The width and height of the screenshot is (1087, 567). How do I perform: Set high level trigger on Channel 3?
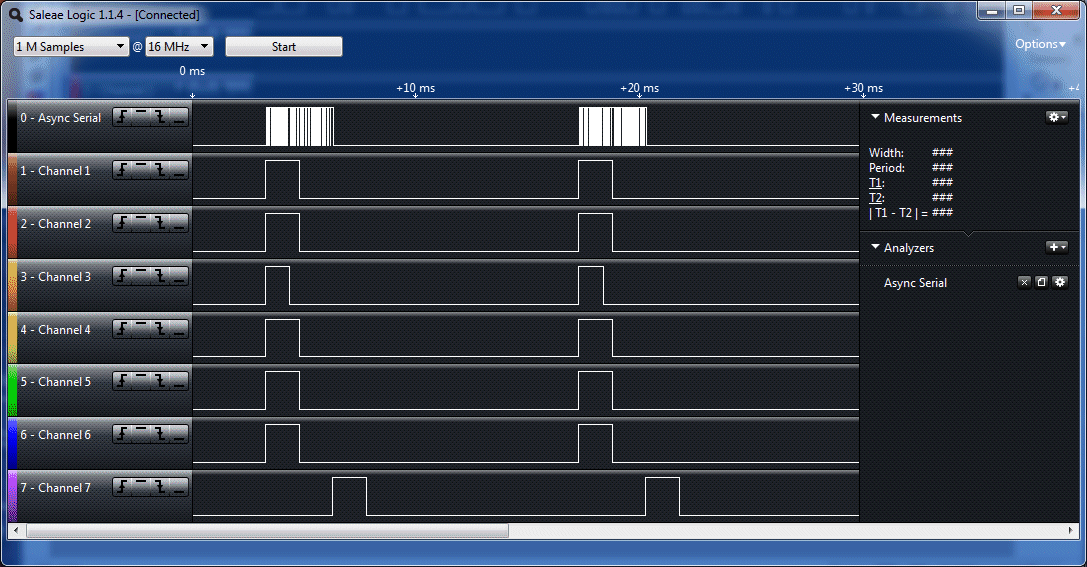pyautogui.click(x=141, y=277)
